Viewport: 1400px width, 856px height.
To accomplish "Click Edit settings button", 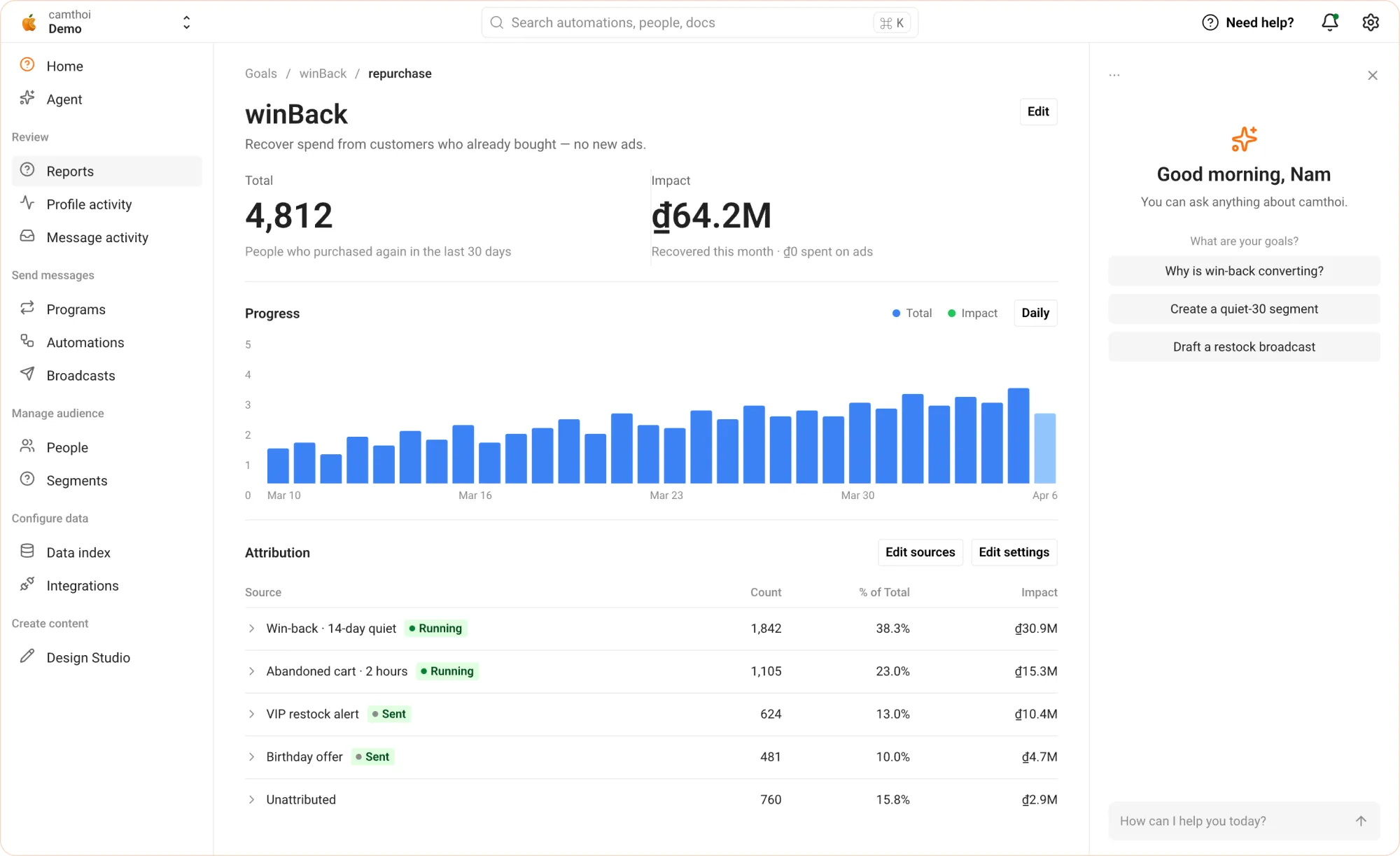I will pos(1014,552).
